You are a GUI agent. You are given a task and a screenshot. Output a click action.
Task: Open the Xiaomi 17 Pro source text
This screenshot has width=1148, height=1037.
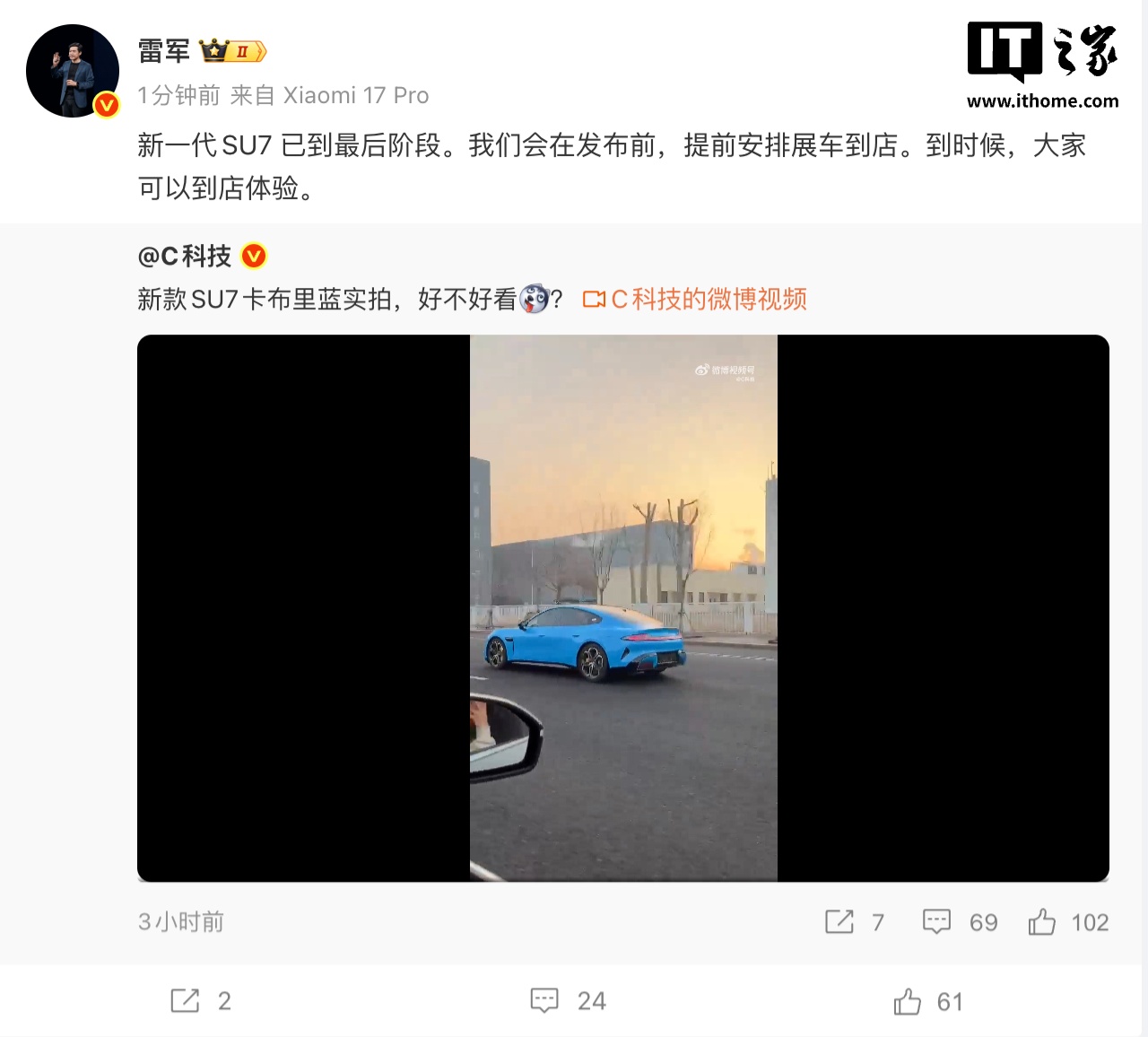coord(356,95)
